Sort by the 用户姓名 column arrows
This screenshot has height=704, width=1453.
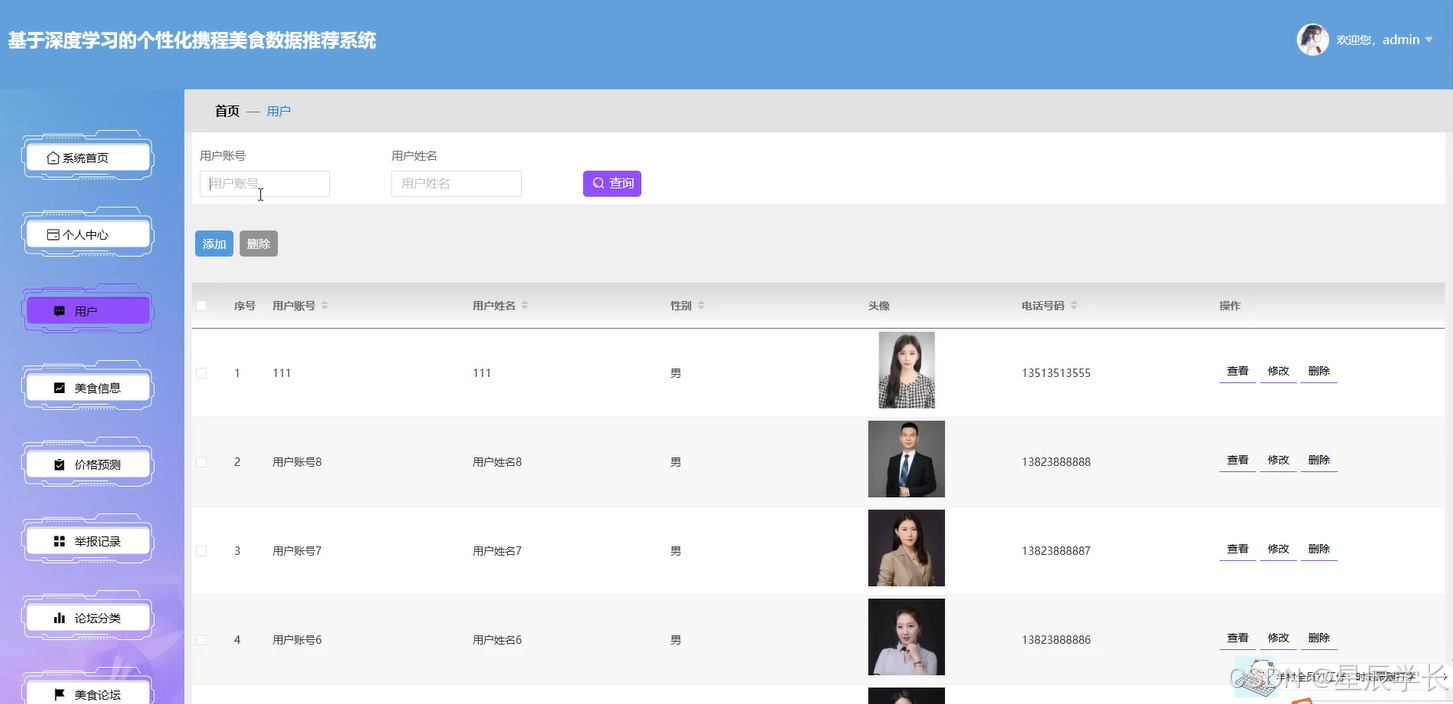525,306
